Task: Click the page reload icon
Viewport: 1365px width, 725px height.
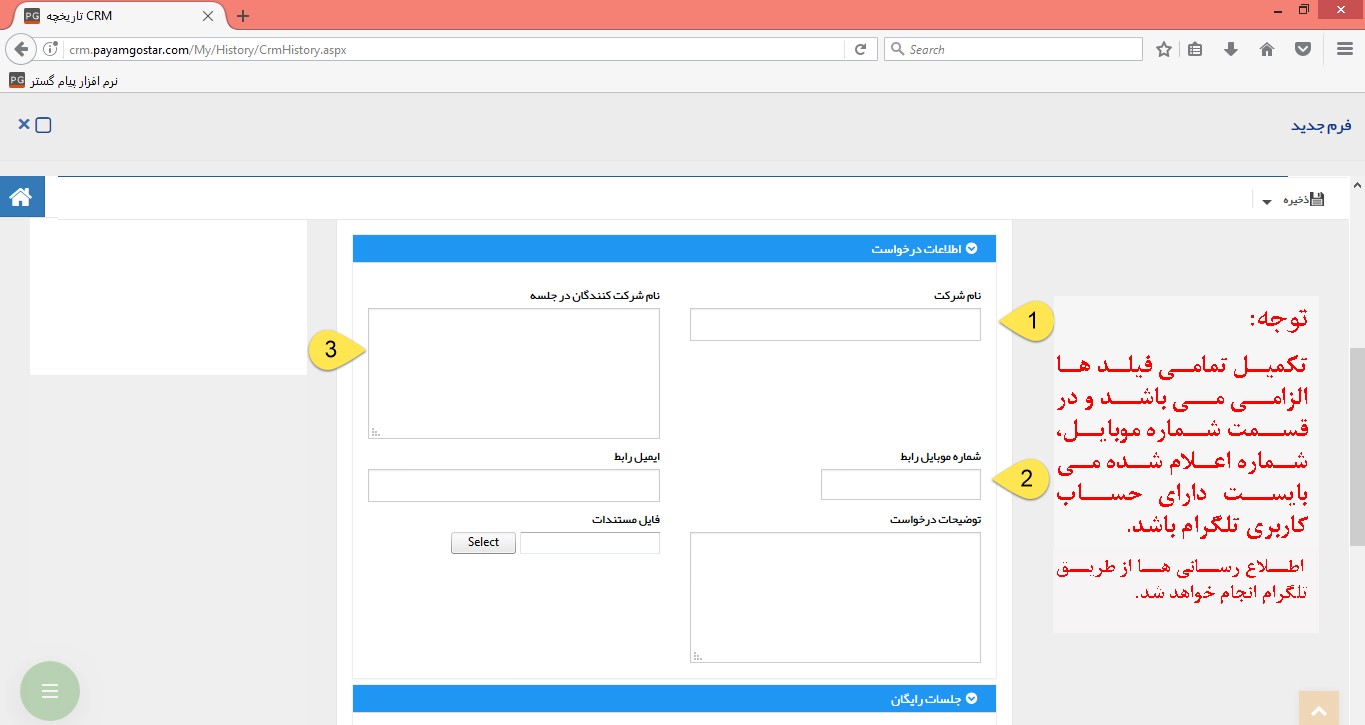Action: pos(860,48)
